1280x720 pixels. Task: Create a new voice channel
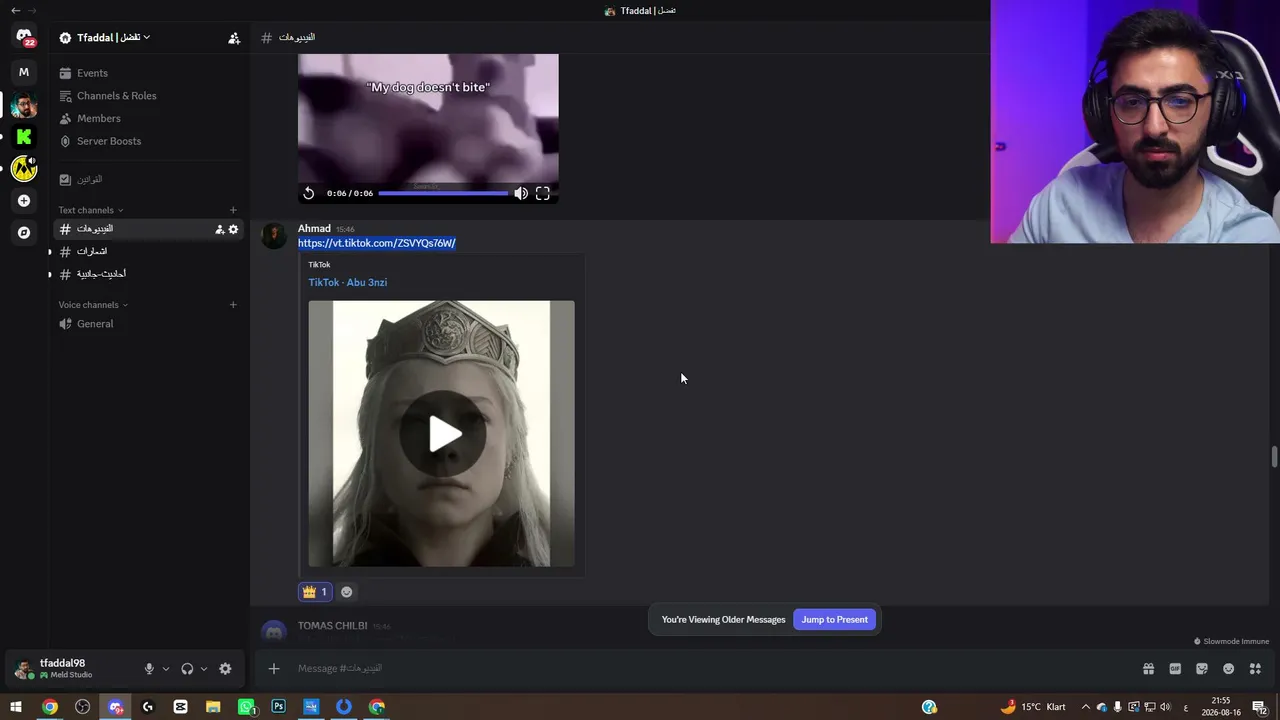pos(233,305)
